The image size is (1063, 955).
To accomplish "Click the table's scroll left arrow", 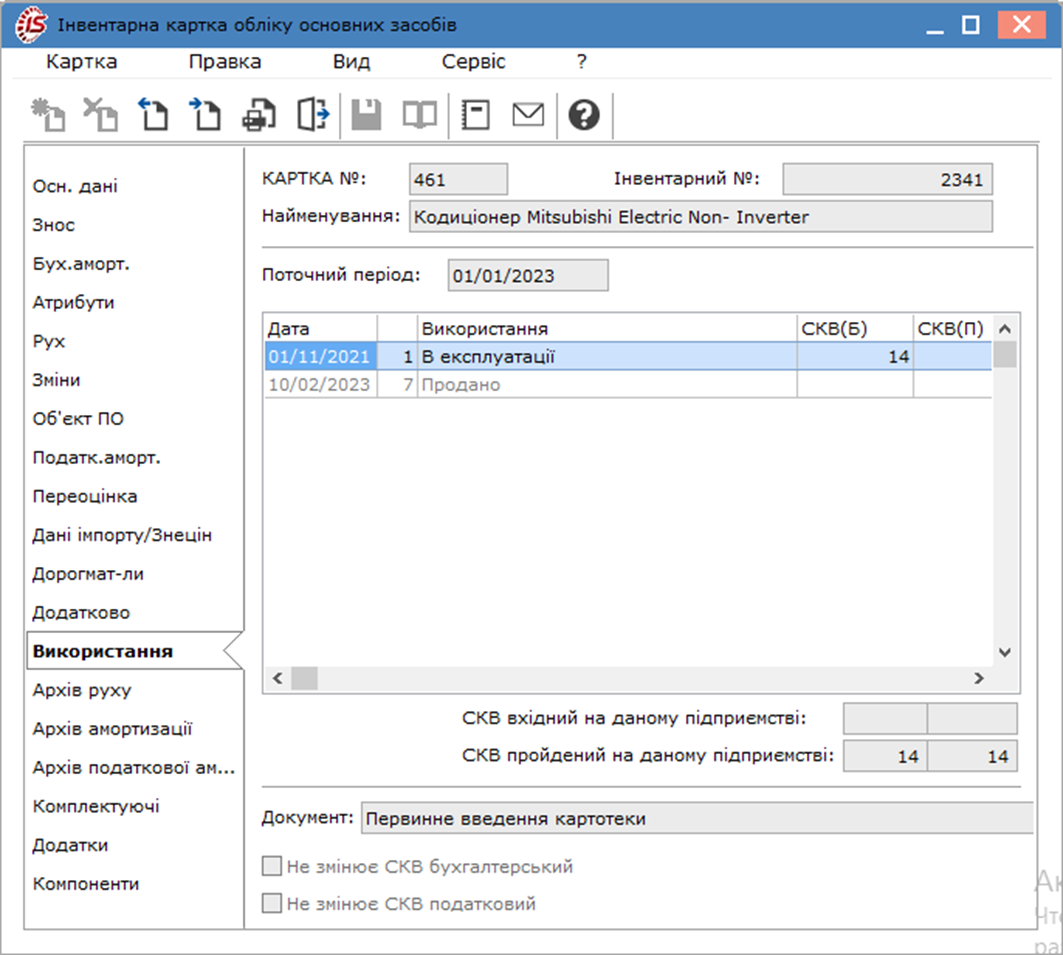I will 277,678.
